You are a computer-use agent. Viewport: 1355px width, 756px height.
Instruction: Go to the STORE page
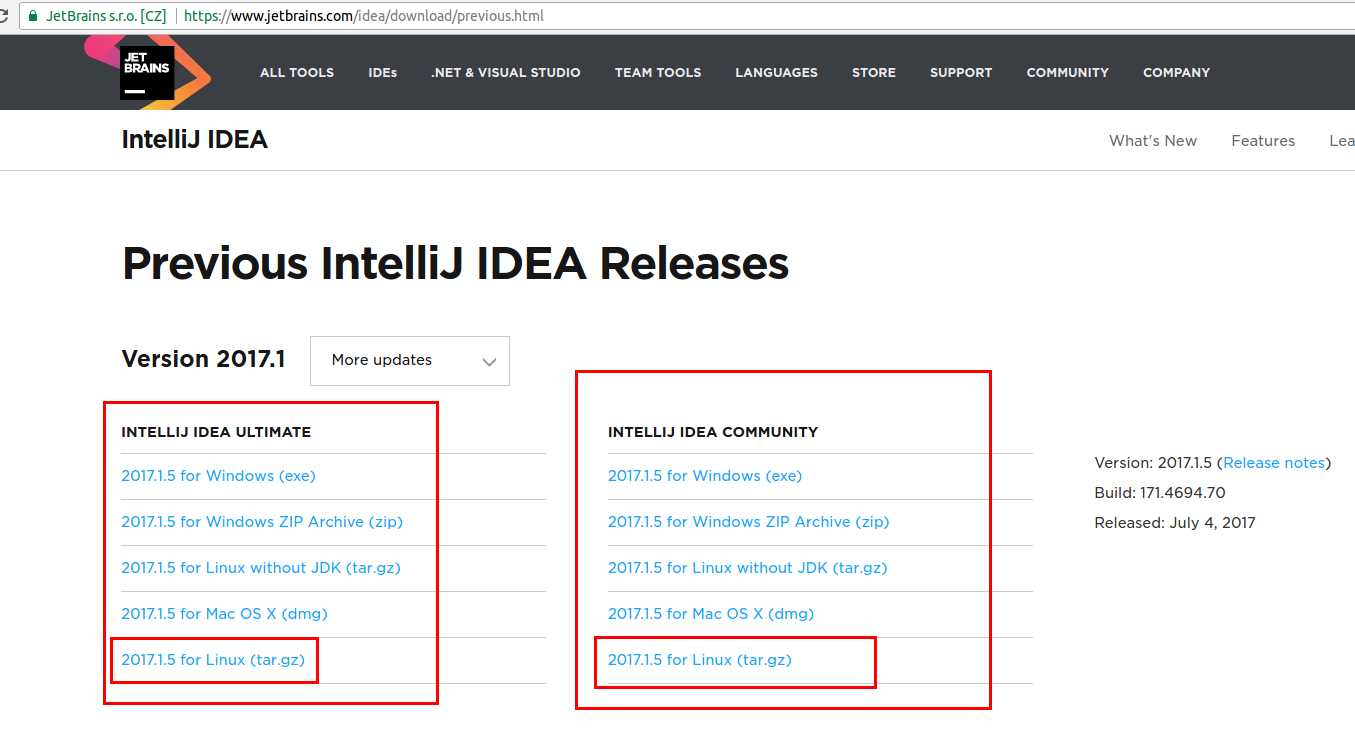(x=874, y=72)
